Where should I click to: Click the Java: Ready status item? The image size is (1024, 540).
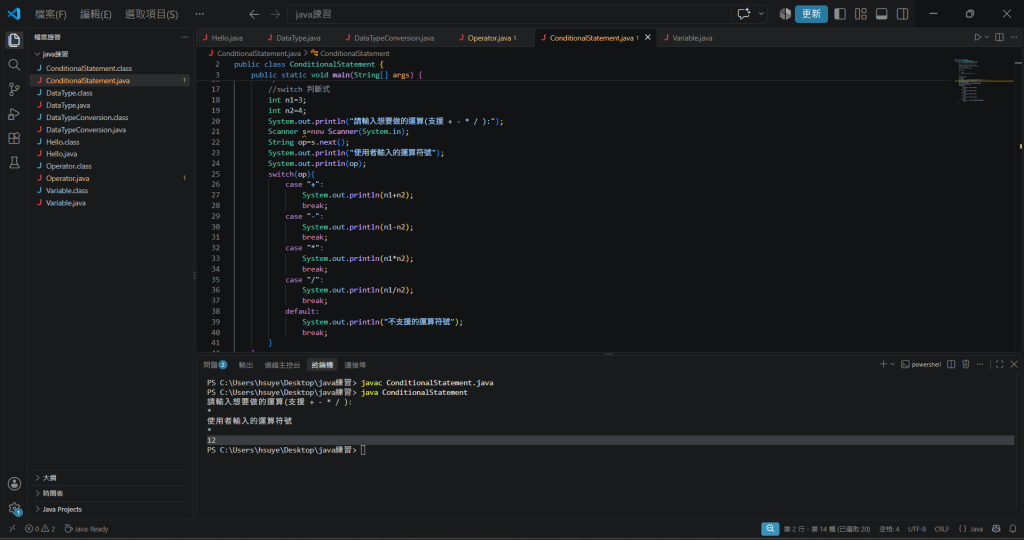tap(86, 529)
